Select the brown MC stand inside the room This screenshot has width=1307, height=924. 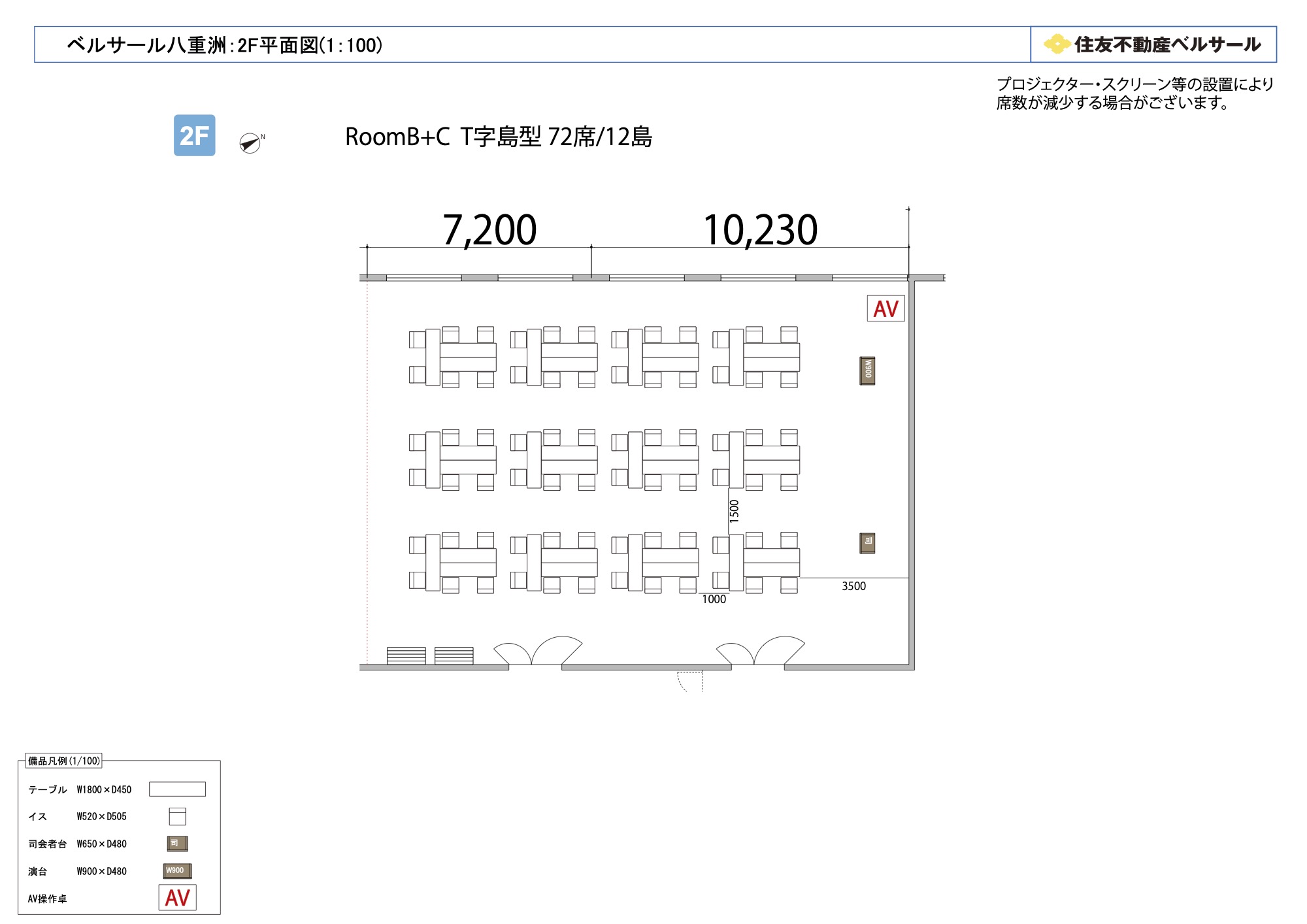(867, 543)
